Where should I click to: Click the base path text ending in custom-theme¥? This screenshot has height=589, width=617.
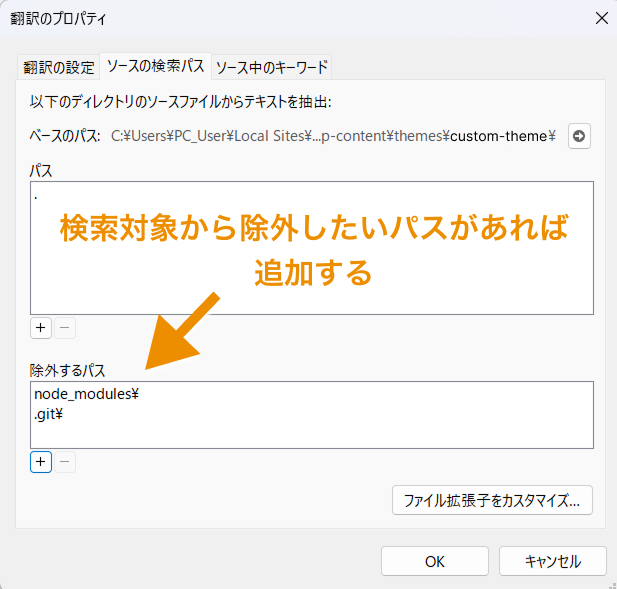[332, 136]
